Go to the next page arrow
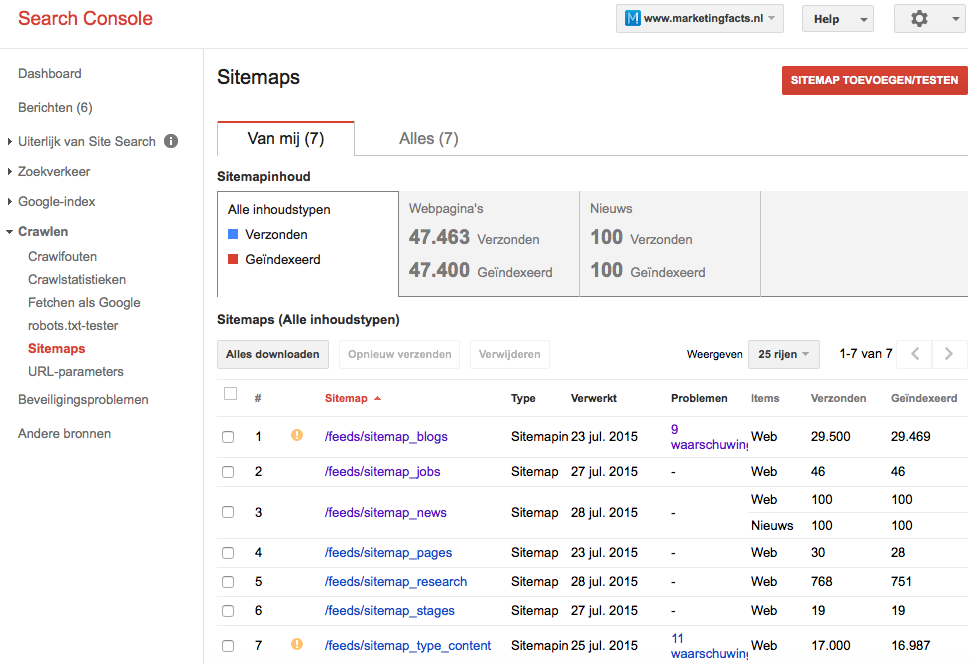 949,354
